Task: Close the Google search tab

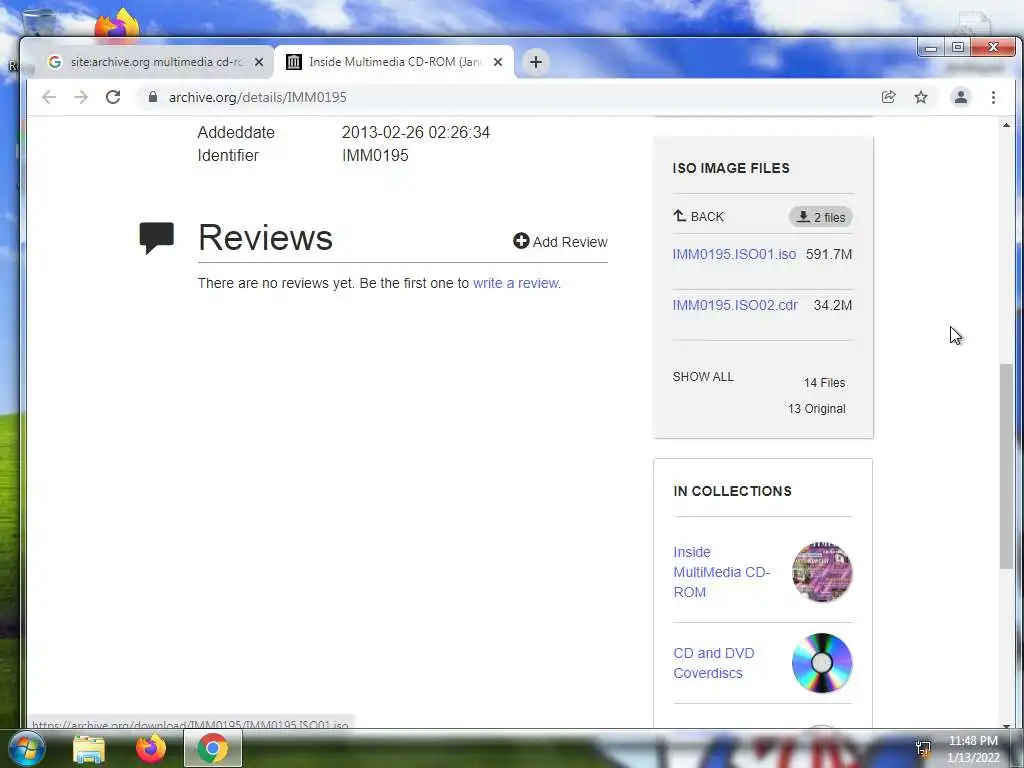Action: [x=259, y=62]
